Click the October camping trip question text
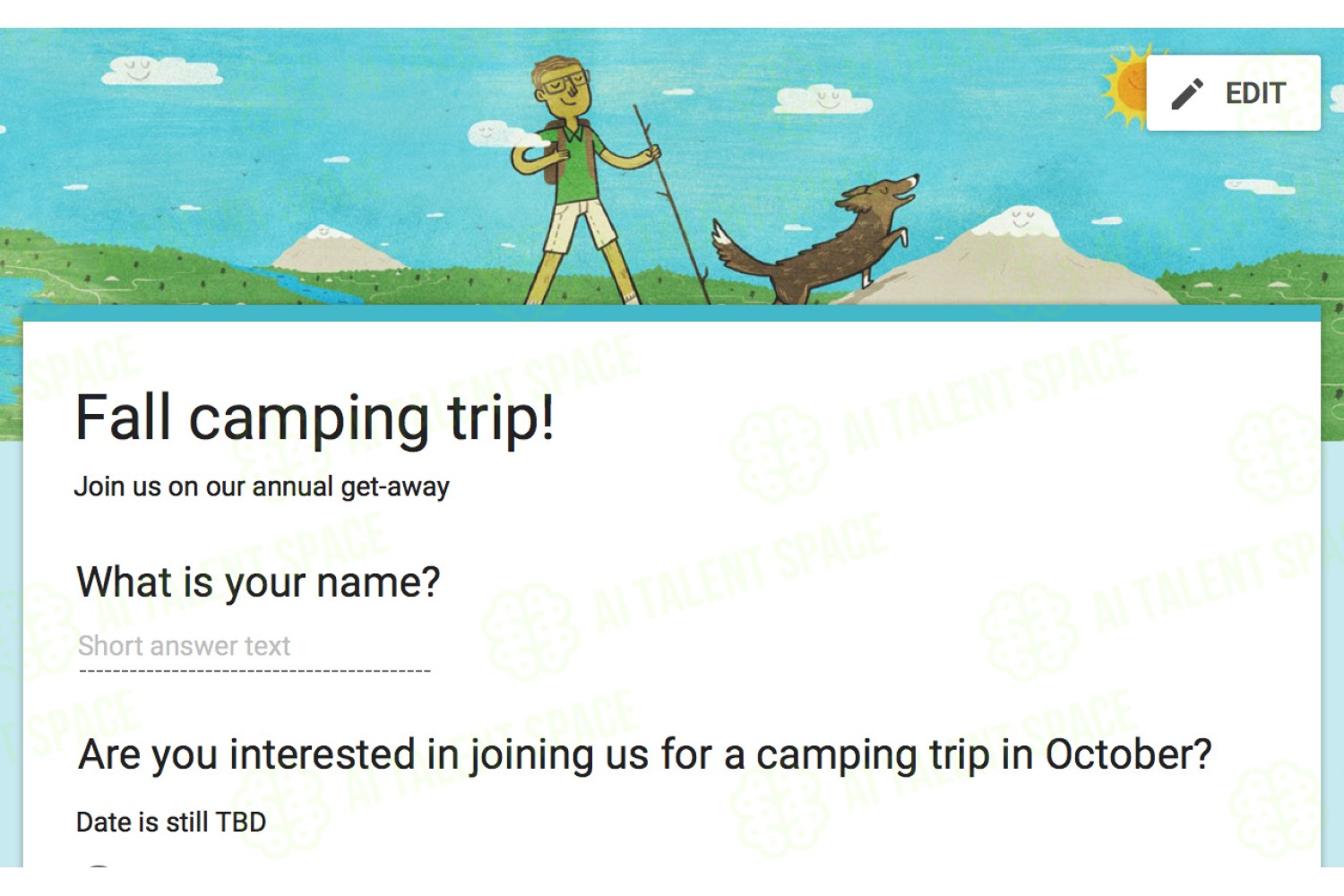 (645, 754)
